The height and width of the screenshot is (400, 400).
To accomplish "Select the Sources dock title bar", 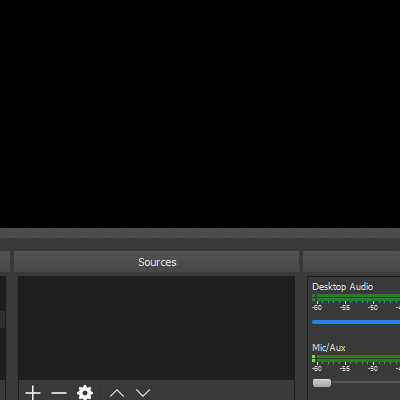I will tap(156, 262).
